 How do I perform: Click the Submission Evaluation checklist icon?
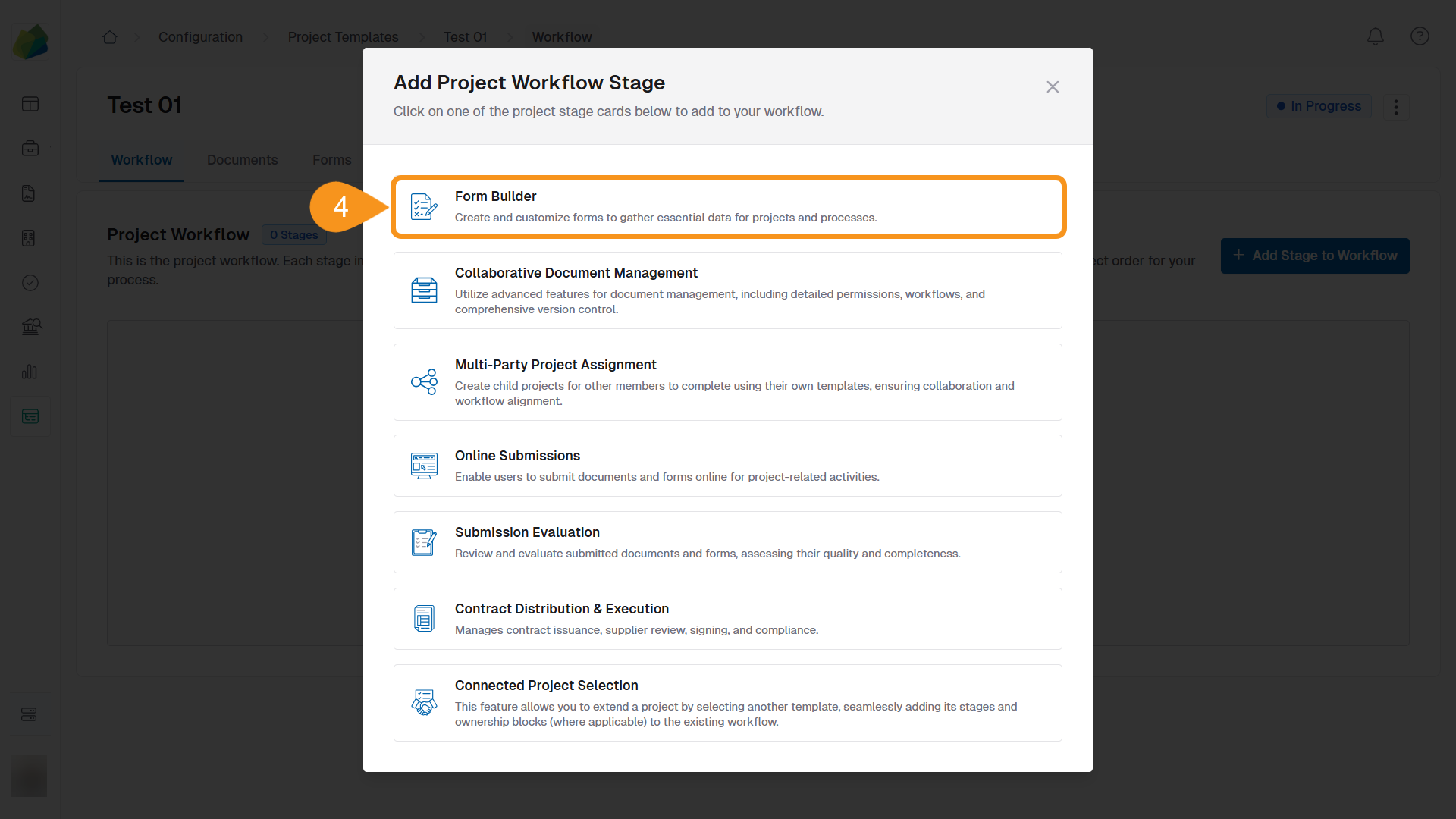(424, 542)
